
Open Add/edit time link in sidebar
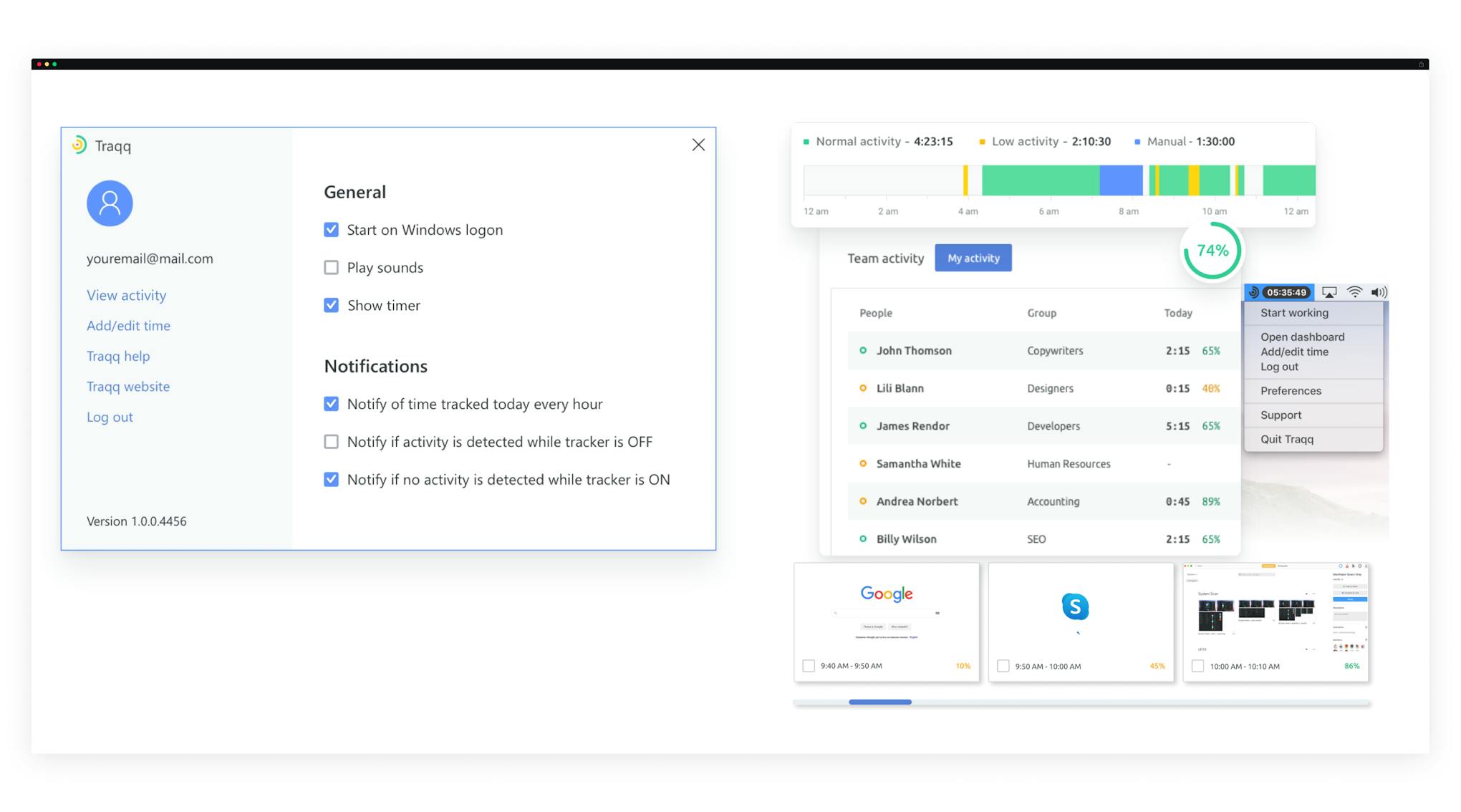coord(129,326)
